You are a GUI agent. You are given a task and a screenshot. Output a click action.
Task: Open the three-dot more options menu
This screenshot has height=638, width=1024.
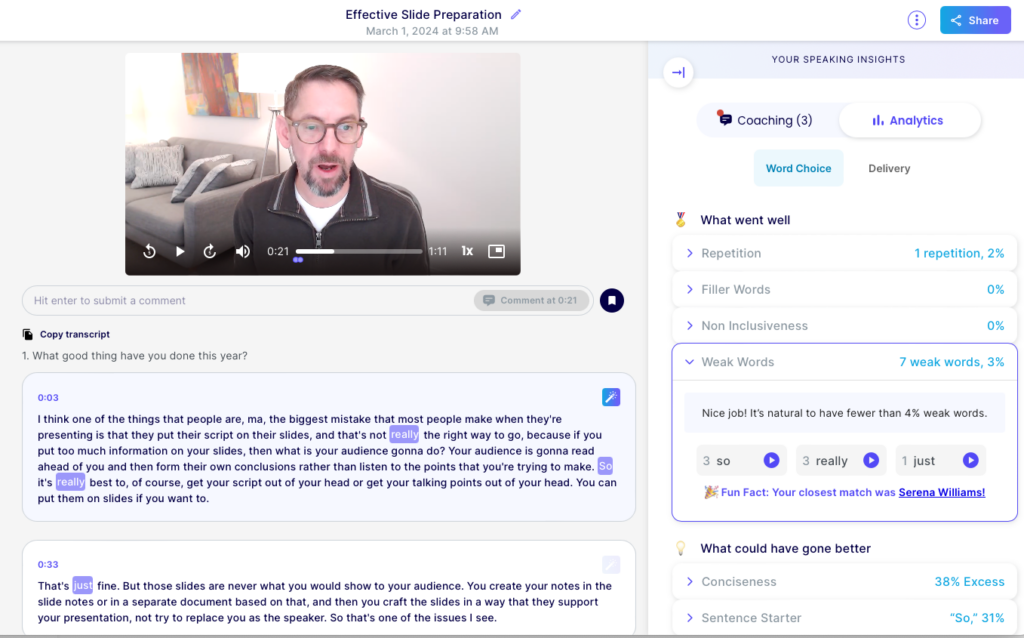point(916,20)
